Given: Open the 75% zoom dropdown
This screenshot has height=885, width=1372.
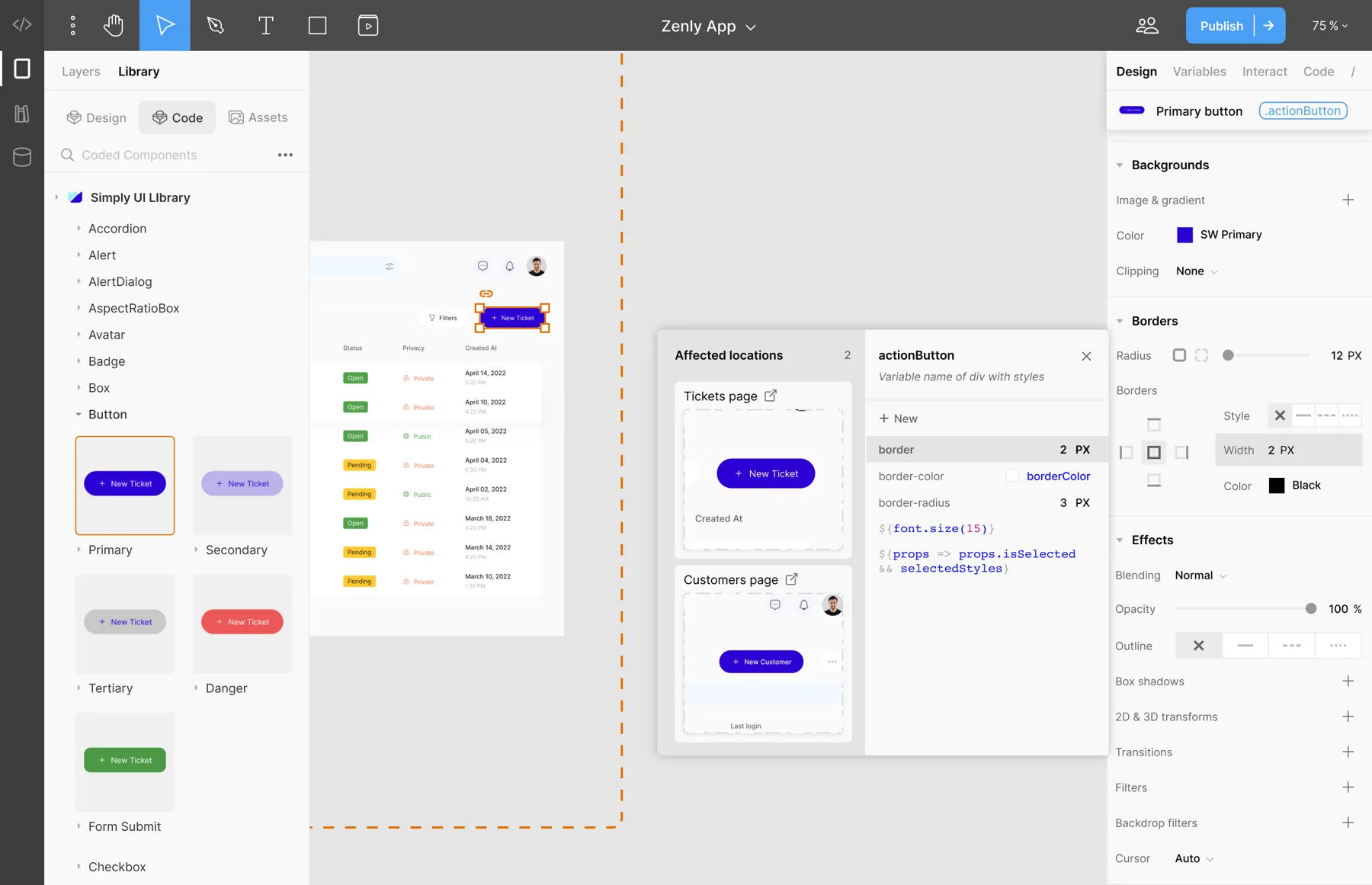Looking at the screenshot, I should click(x=1329, y=25).
